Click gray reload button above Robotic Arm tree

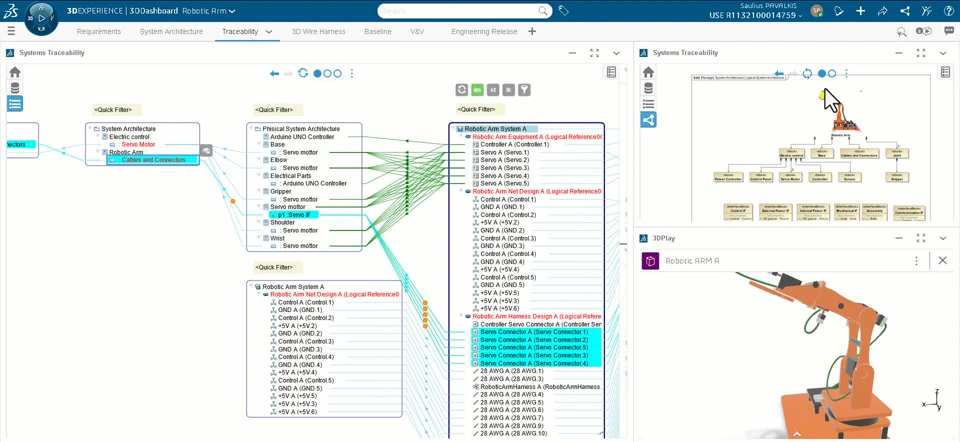[462, 90]
